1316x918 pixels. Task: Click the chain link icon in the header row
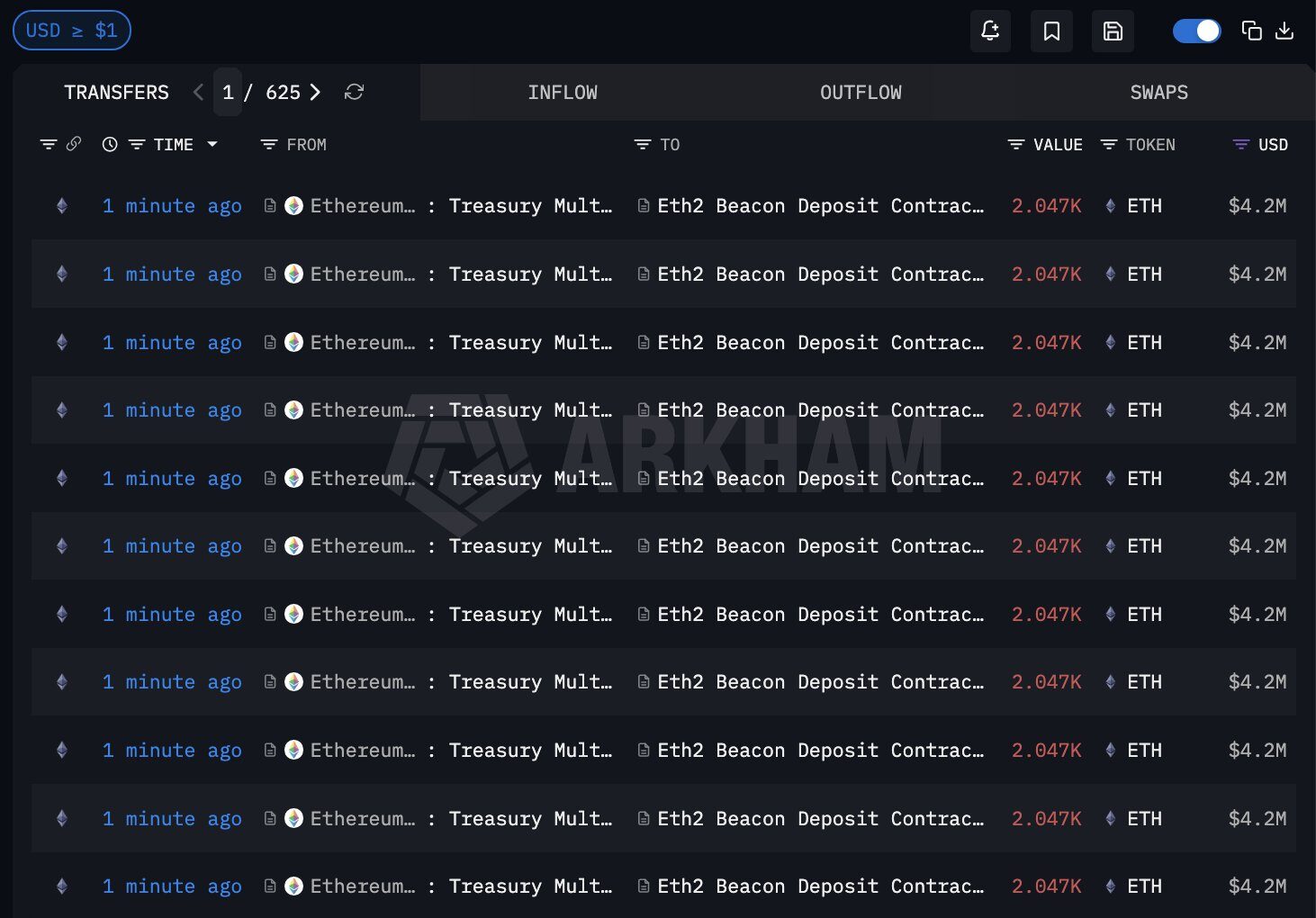74,143
